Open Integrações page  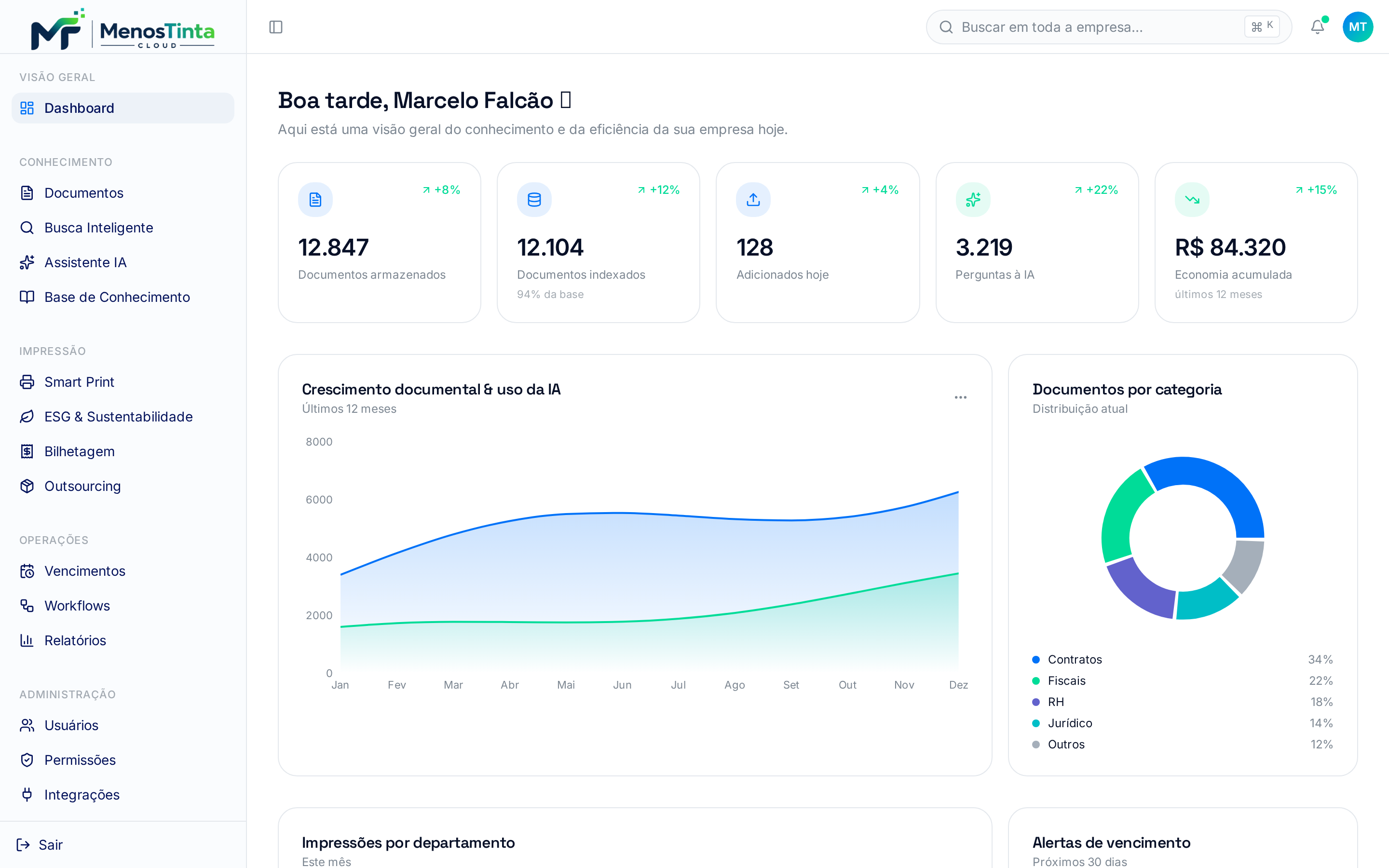pos(123,795)
